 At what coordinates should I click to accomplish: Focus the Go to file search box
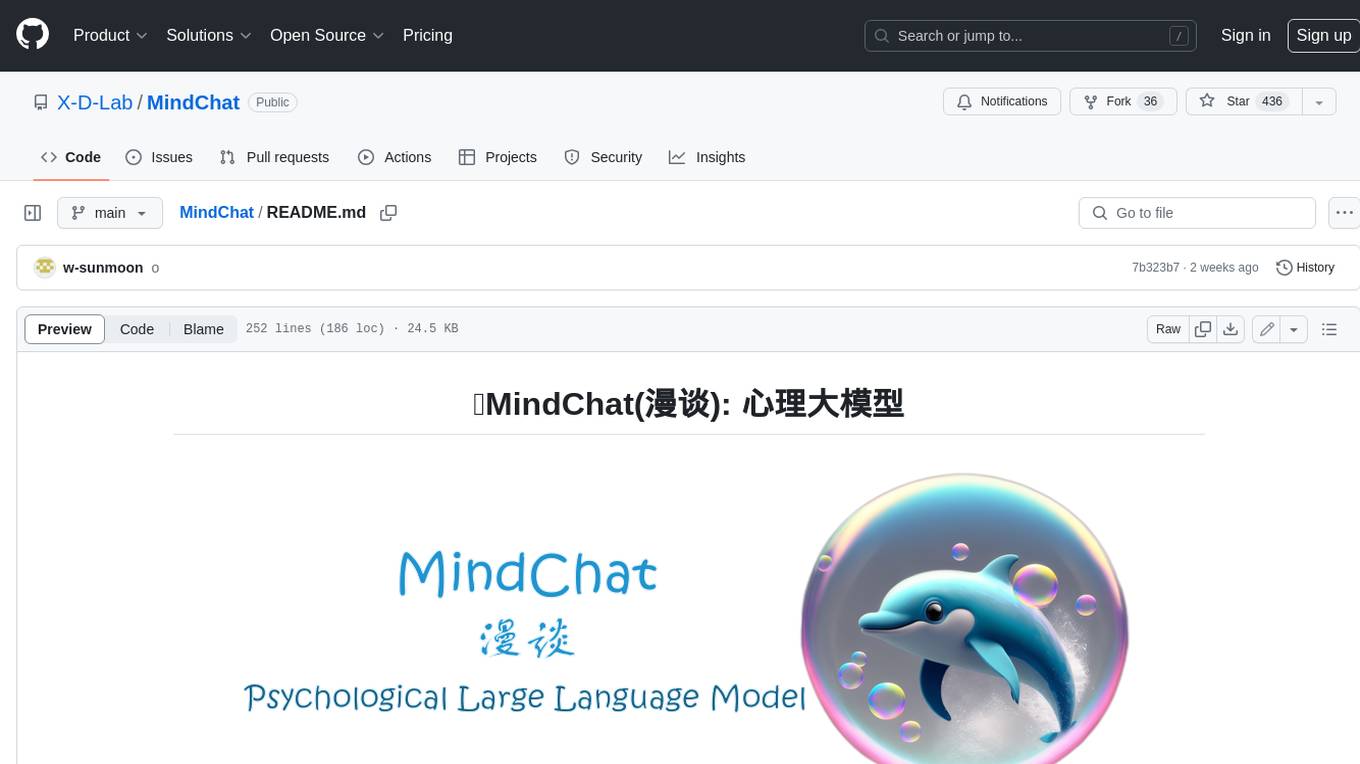(x=1197, y=213)
